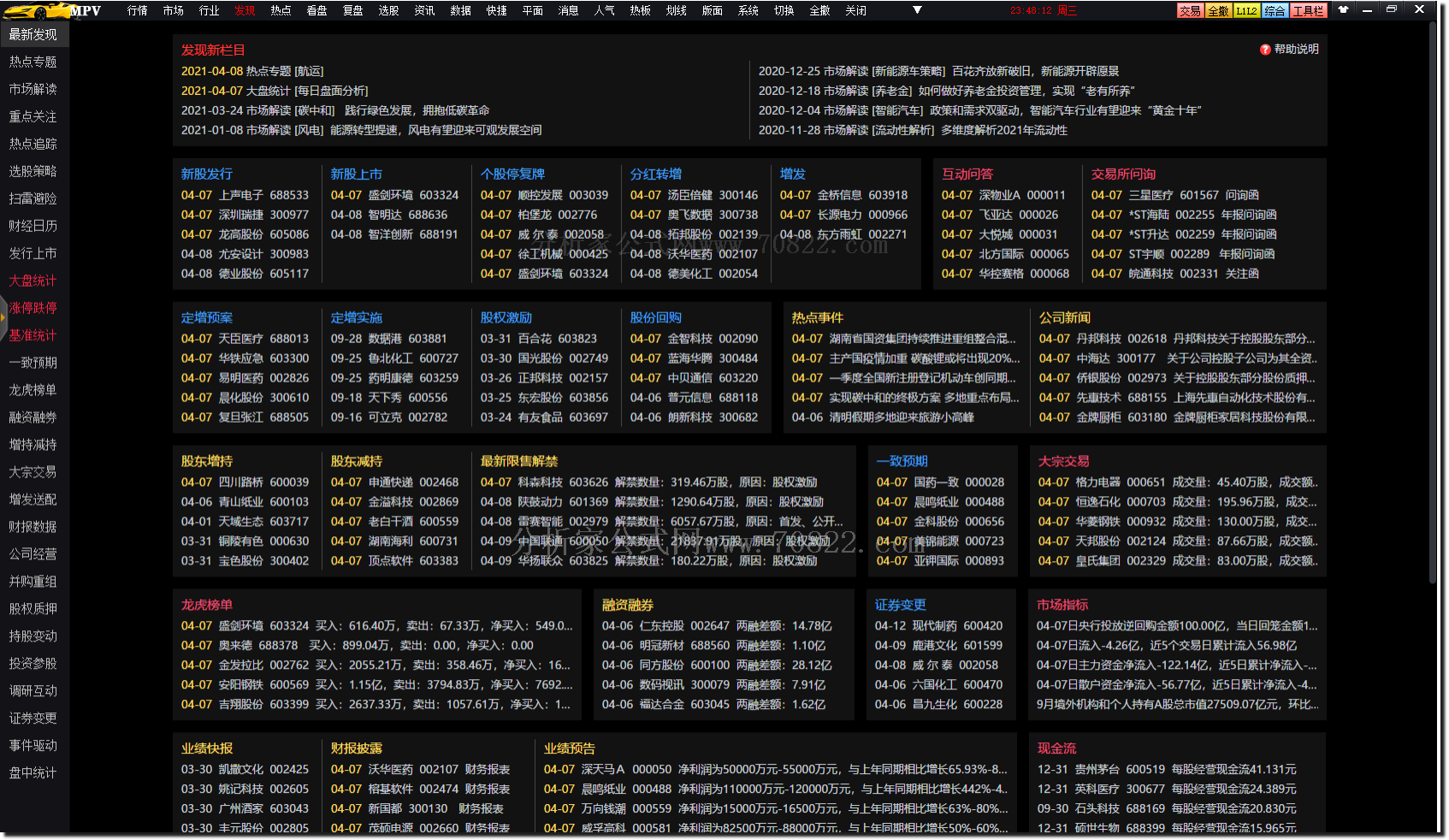Select 最新发现 in the sidebar
The image size is (1449, 840).
34,34
